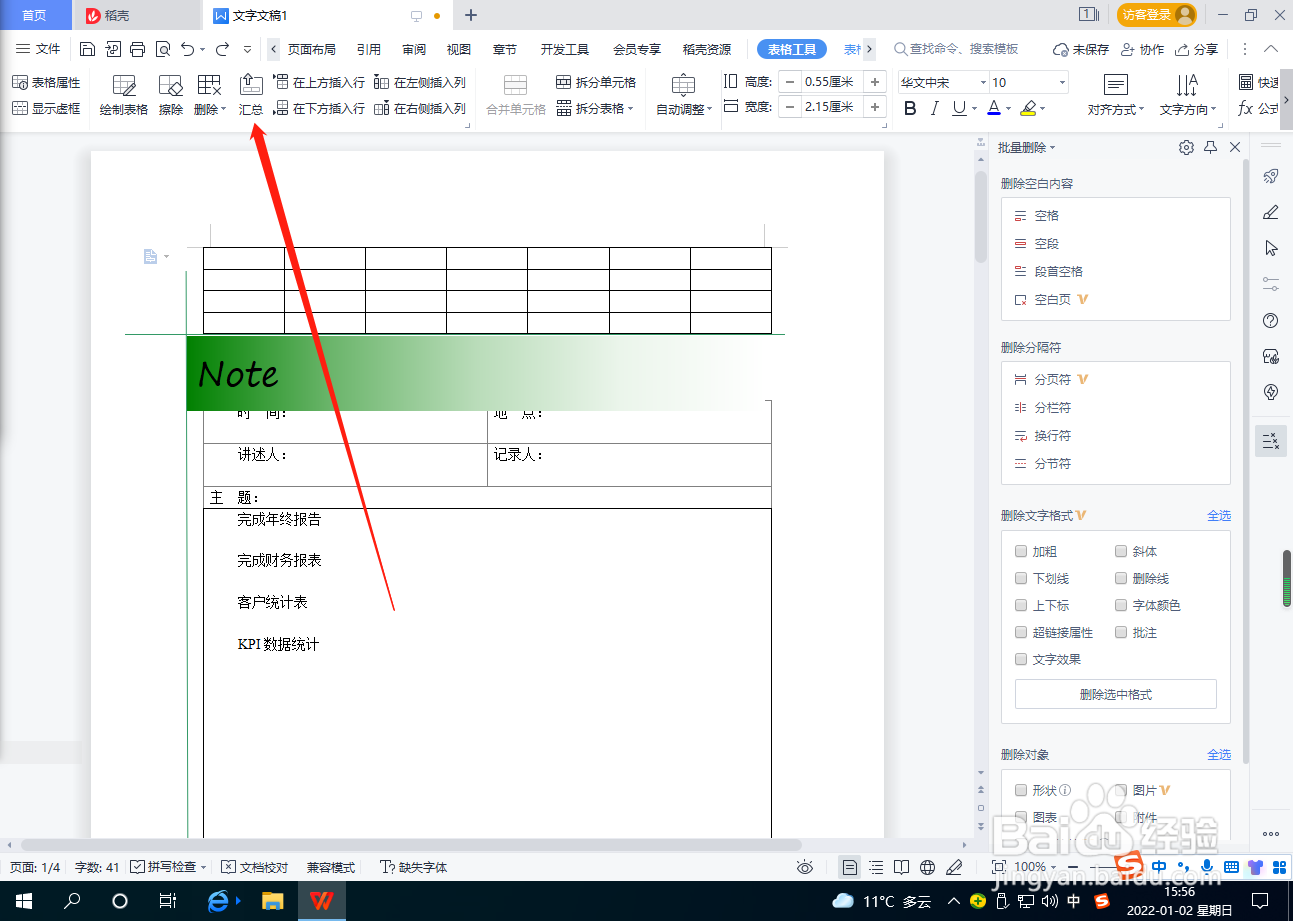This screenshot has width=1293, height=921.
Task: Pin the 批量删除 side panel
Action: [1210, 147]
